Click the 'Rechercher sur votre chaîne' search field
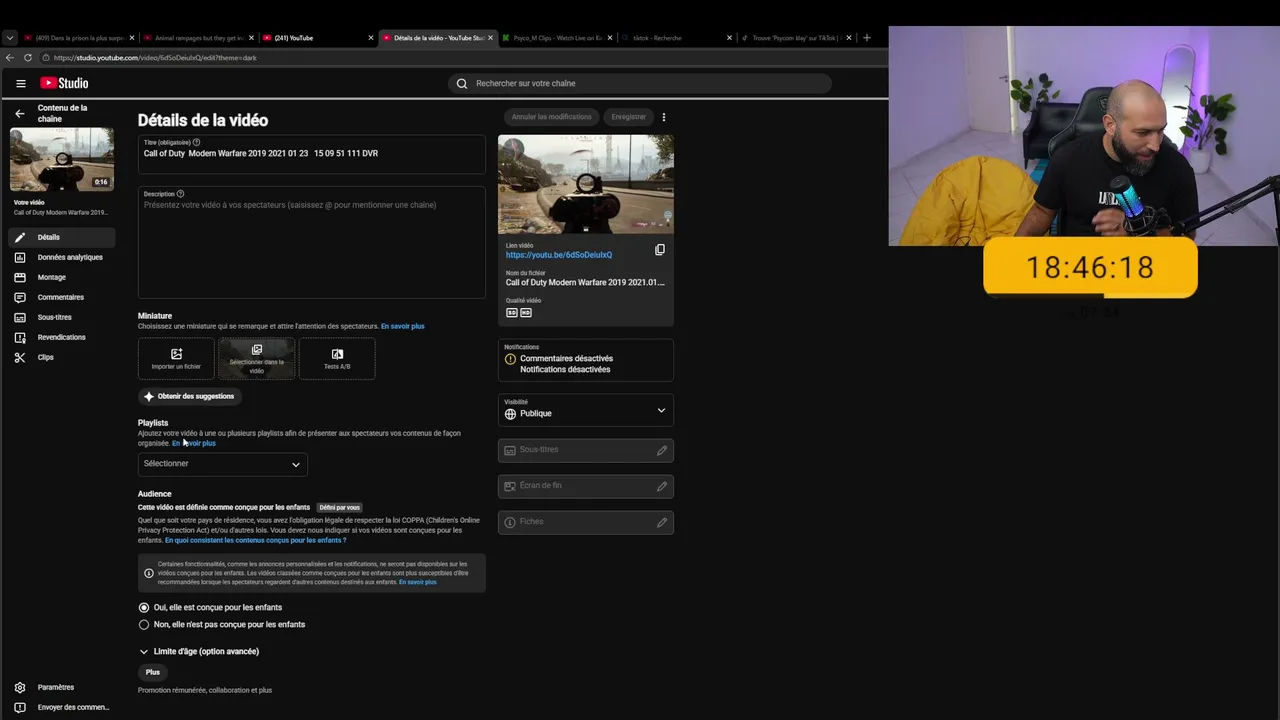This screenshot has height=720, width=1280. tap(640, 83)
